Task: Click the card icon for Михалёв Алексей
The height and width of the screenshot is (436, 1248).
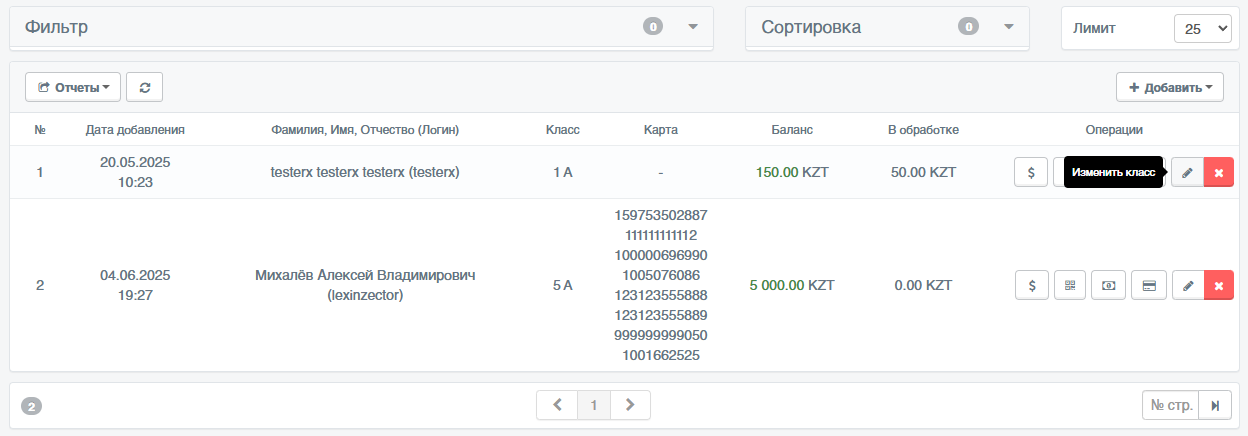Action: [1148, 285]
